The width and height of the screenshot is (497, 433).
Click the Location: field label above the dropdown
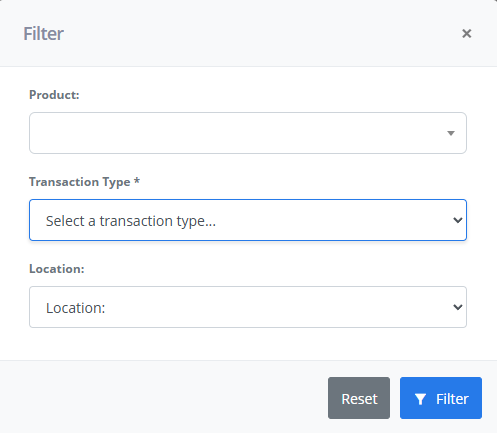click(57, 269)
